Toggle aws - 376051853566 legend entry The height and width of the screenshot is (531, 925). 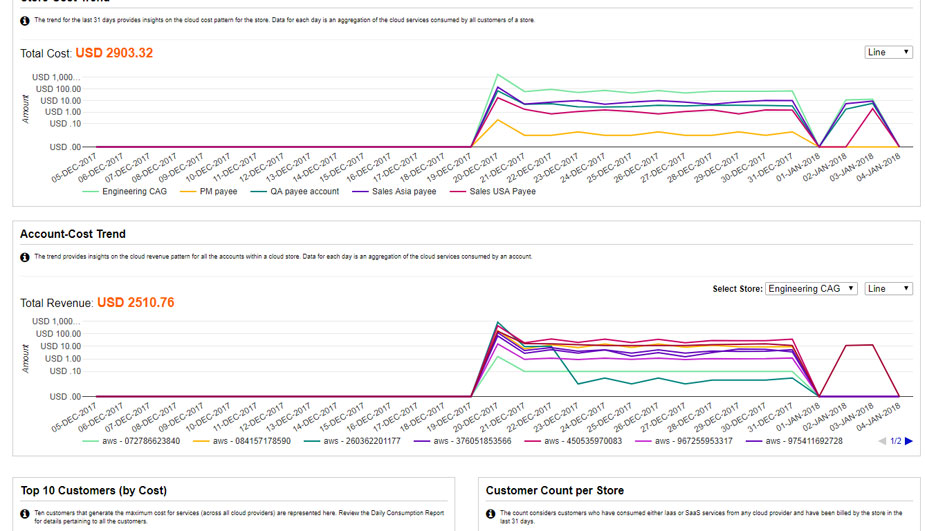(463, 441)
